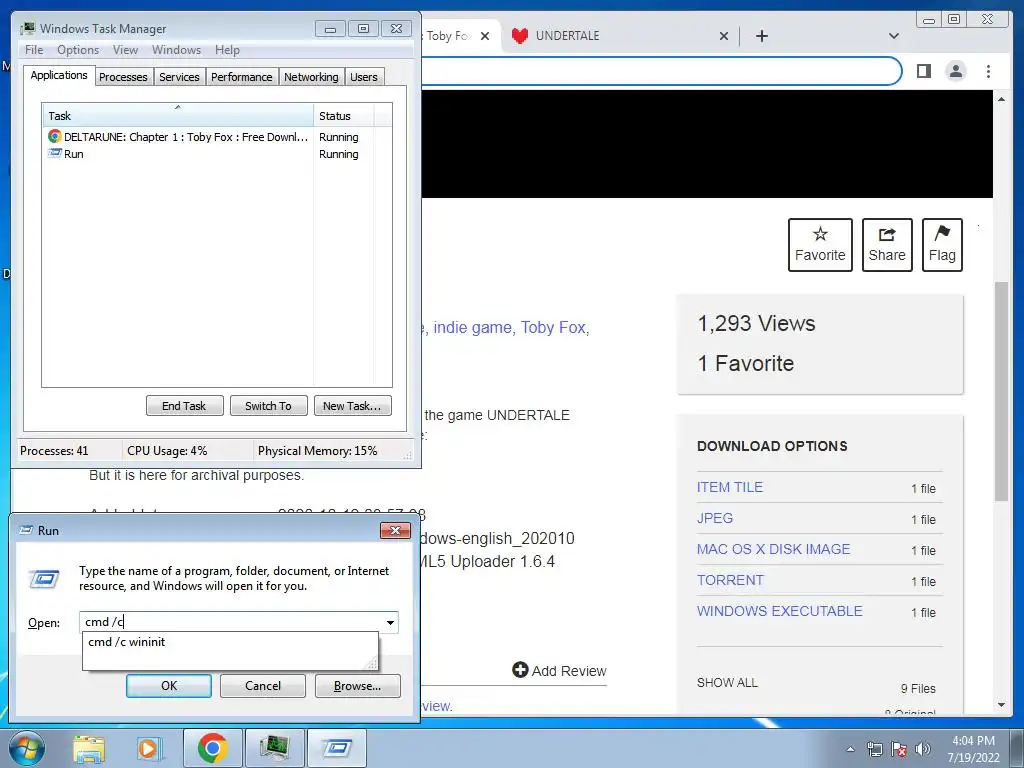
Task: Click the network tray icon
Action: point(874,749)
